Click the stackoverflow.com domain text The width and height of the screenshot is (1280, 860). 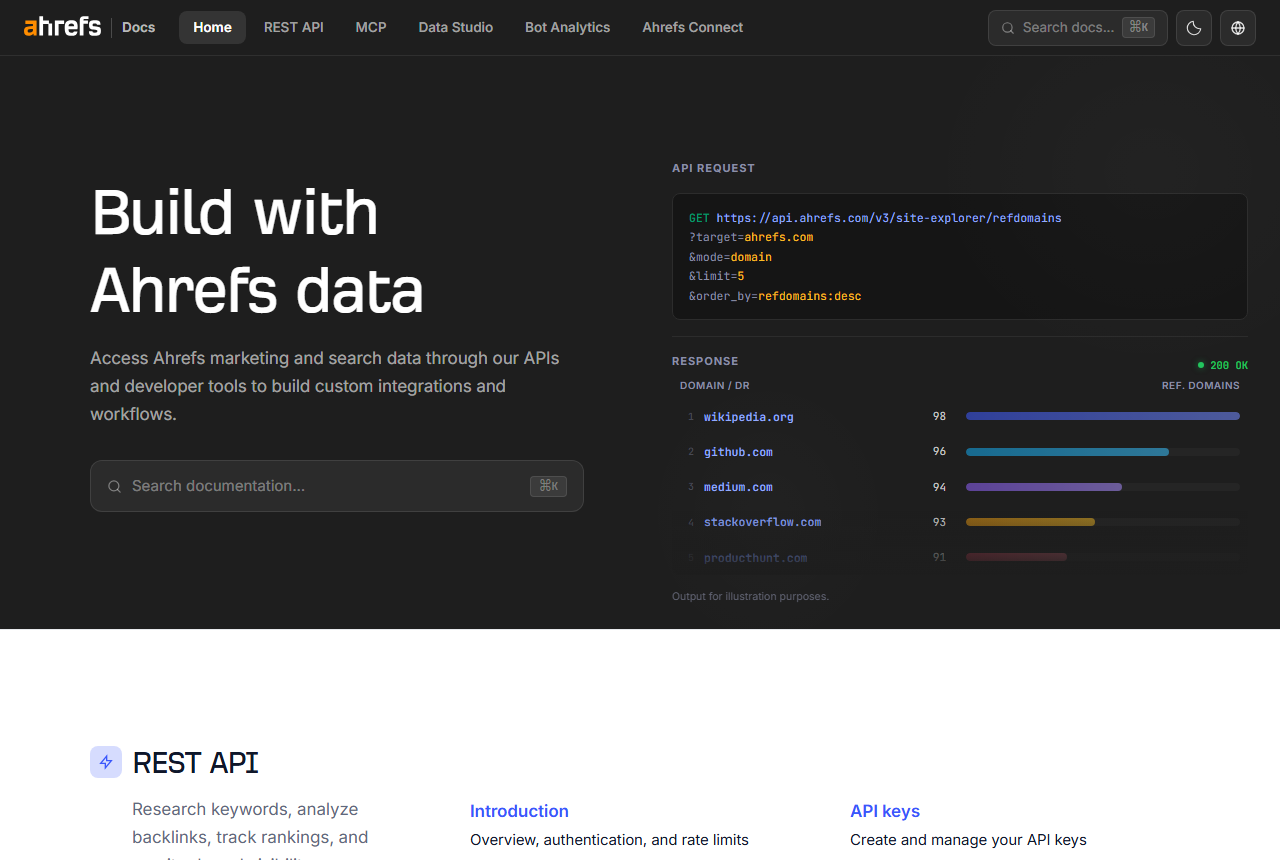(763, 522)
